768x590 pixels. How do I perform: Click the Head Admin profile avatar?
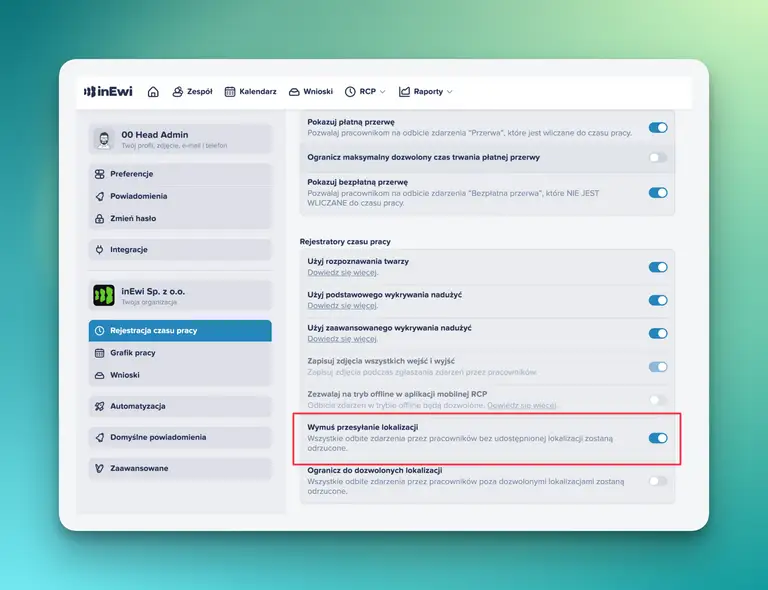point(104,139)
